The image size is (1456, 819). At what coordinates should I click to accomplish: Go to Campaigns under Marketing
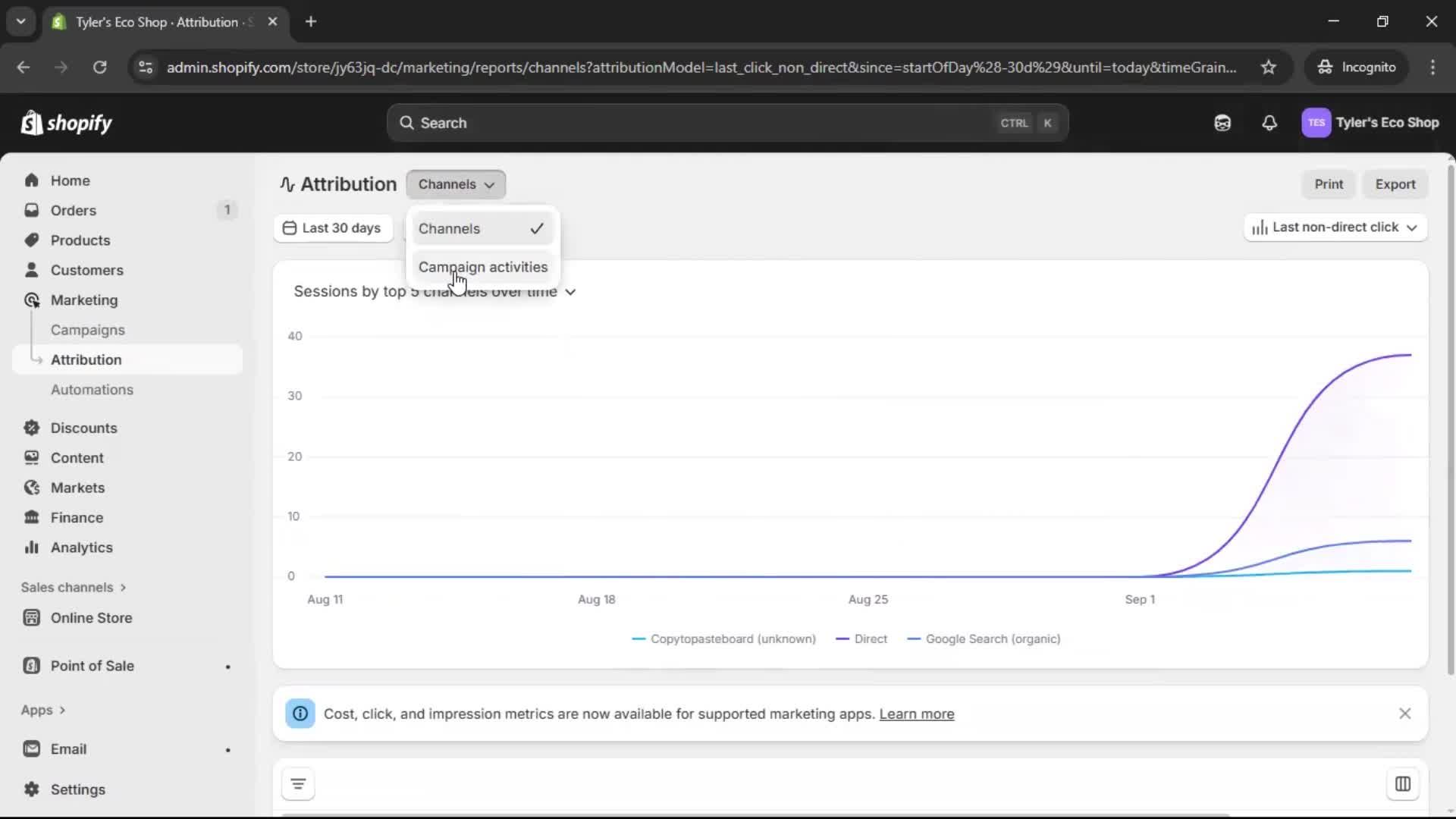coord(87,330)
